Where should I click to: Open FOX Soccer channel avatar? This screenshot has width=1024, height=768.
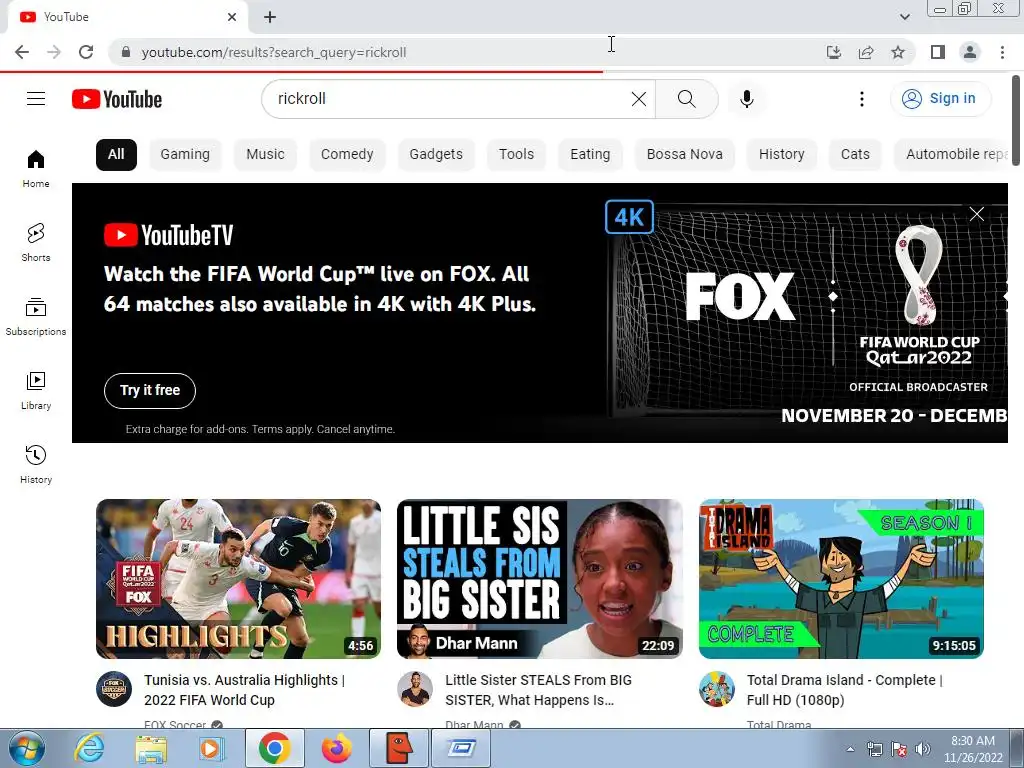pos(114,689)
